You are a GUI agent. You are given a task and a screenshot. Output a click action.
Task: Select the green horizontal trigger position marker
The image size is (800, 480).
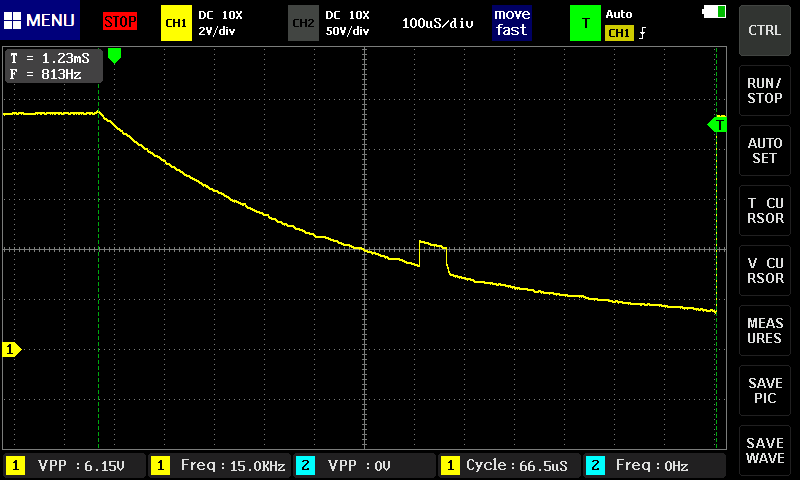point(114,55)
